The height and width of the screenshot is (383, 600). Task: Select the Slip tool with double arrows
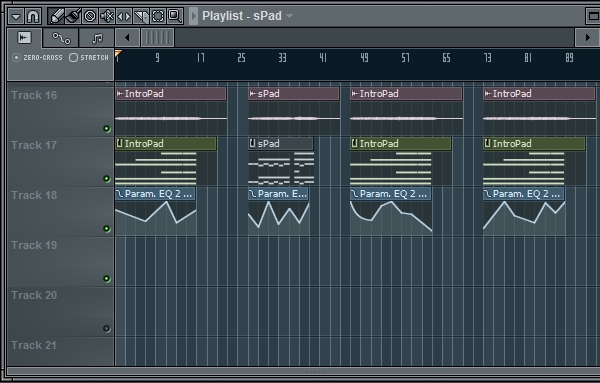pyautogui.click(x=124, y=16)
